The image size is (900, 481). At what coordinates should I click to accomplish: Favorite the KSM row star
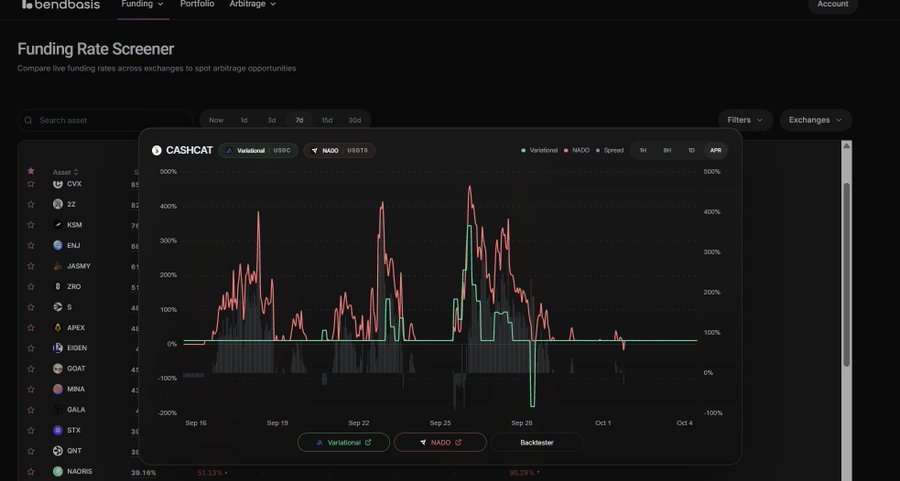point(31,225)
